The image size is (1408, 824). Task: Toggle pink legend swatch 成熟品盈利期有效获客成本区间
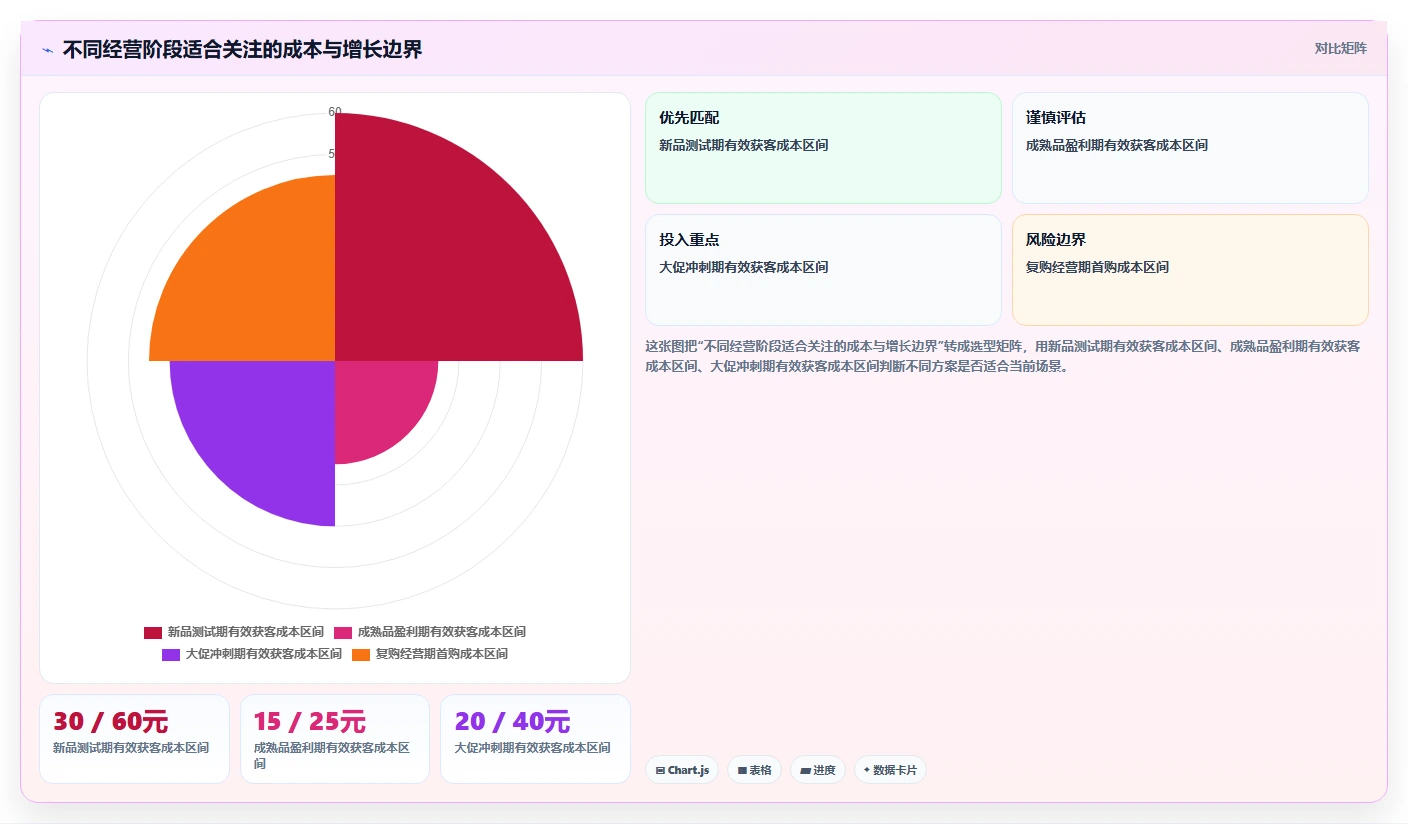click(343, 632)
